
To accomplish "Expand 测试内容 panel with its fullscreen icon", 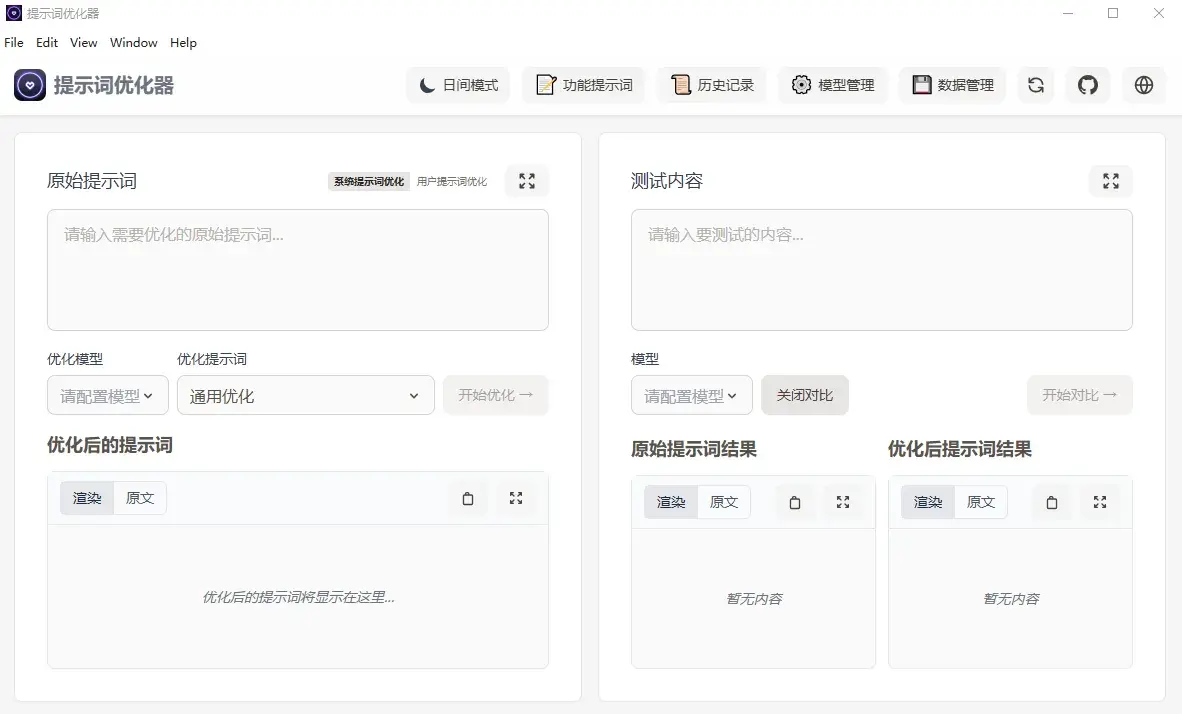I will (x=1110, y=181).
